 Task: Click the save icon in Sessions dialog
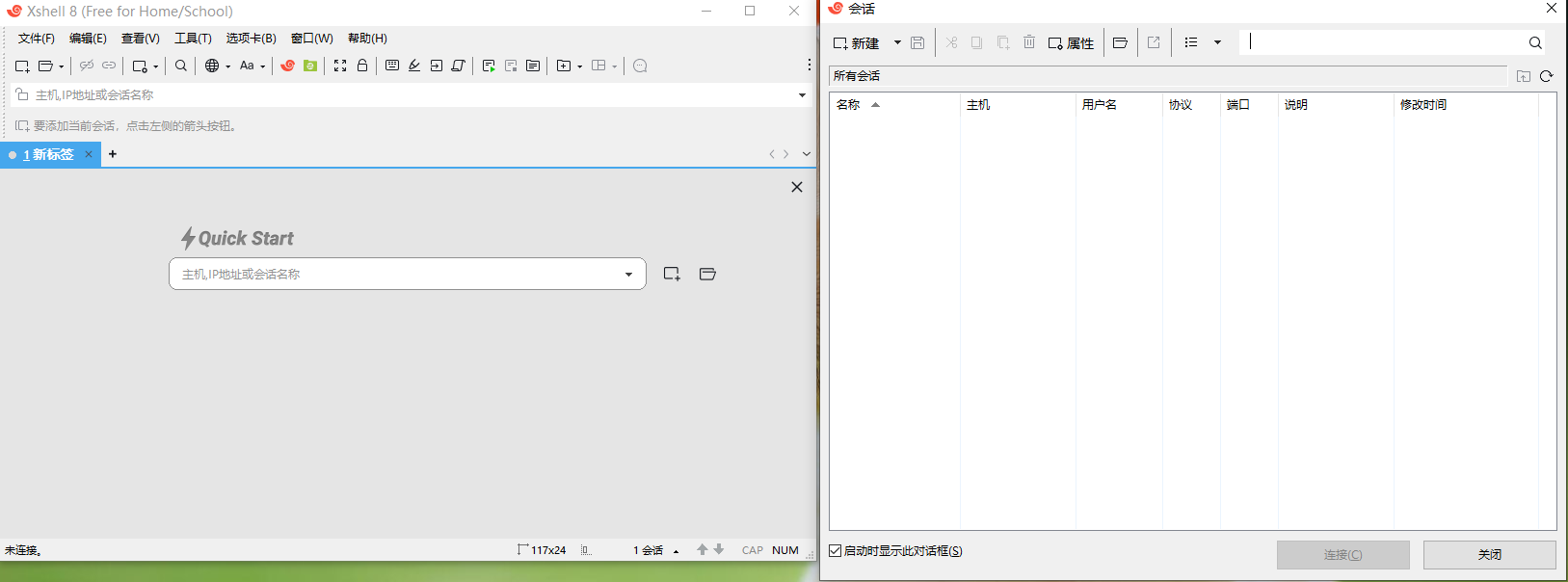[917, 42]
